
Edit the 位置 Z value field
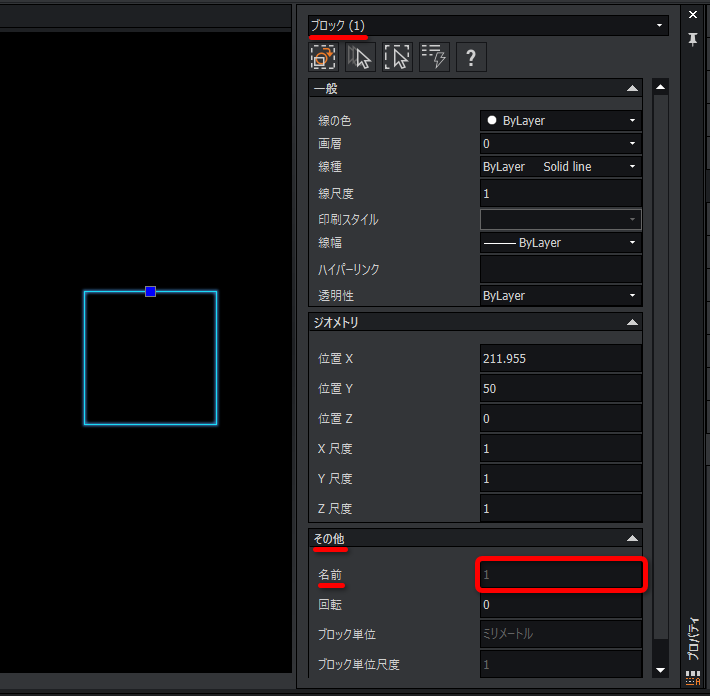point(561,418)
